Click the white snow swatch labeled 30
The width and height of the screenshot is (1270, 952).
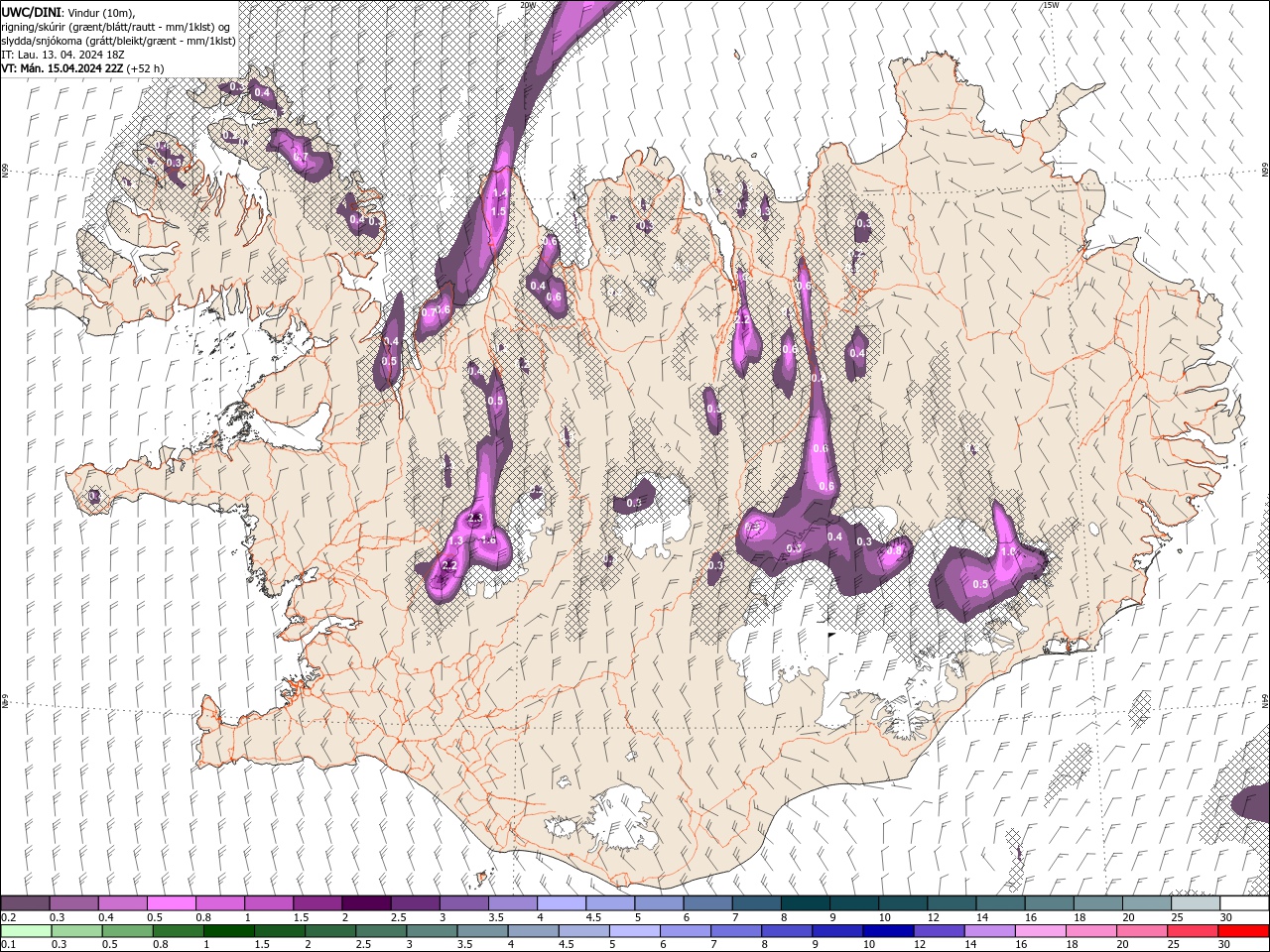coord(1243,903)
